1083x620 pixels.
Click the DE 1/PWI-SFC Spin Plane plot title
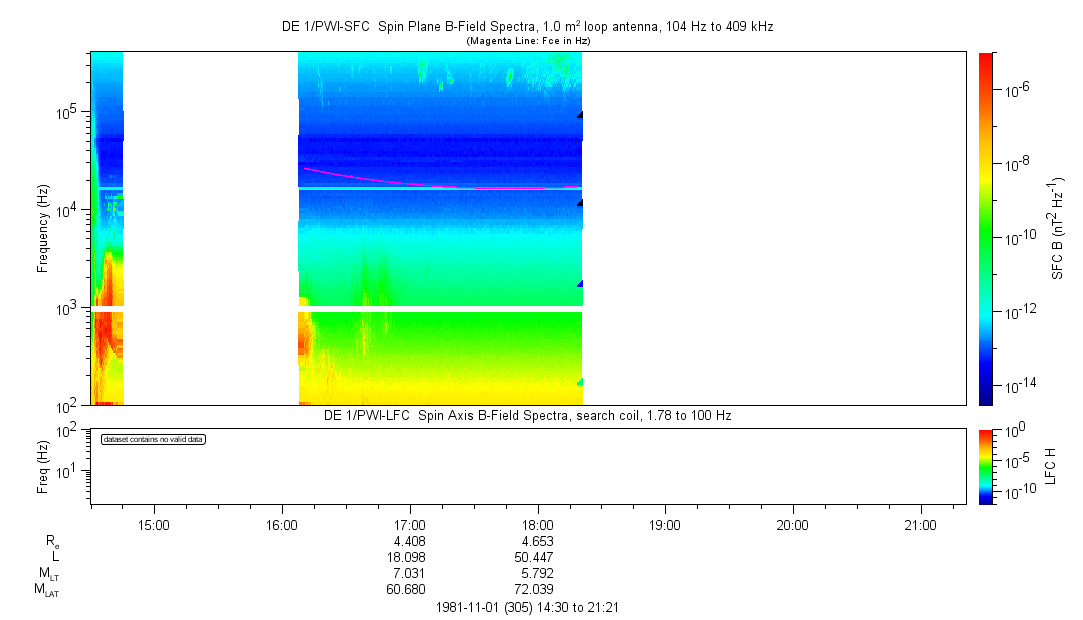pos(527,27)
